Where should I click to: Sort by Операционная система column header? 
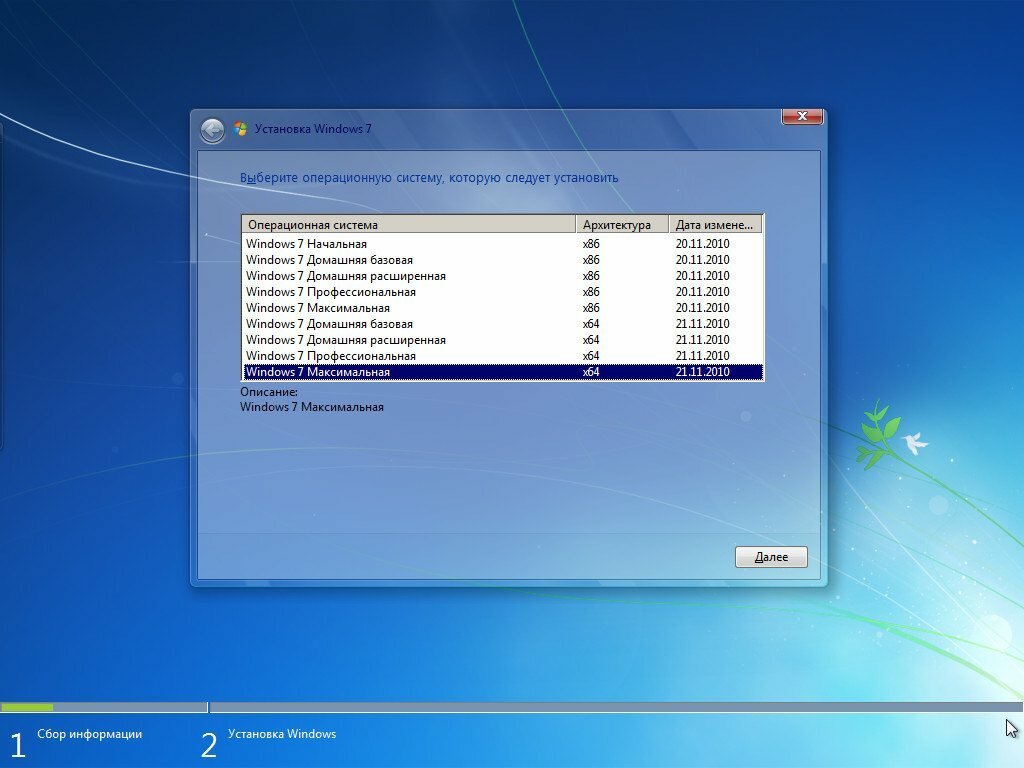[408, 225]
